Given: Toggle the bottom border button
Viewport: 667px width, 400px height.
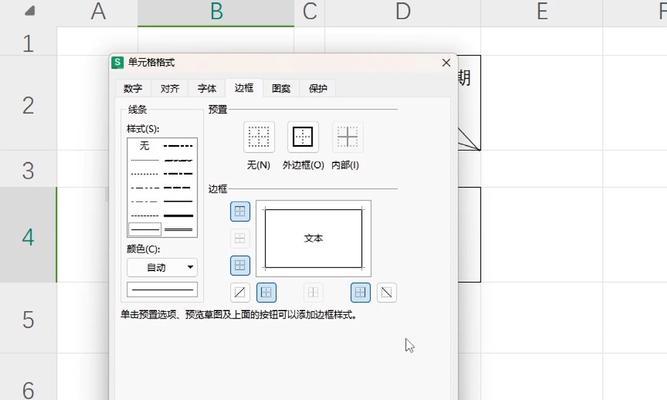Looking at the screenshot, I should click(240, 266).
